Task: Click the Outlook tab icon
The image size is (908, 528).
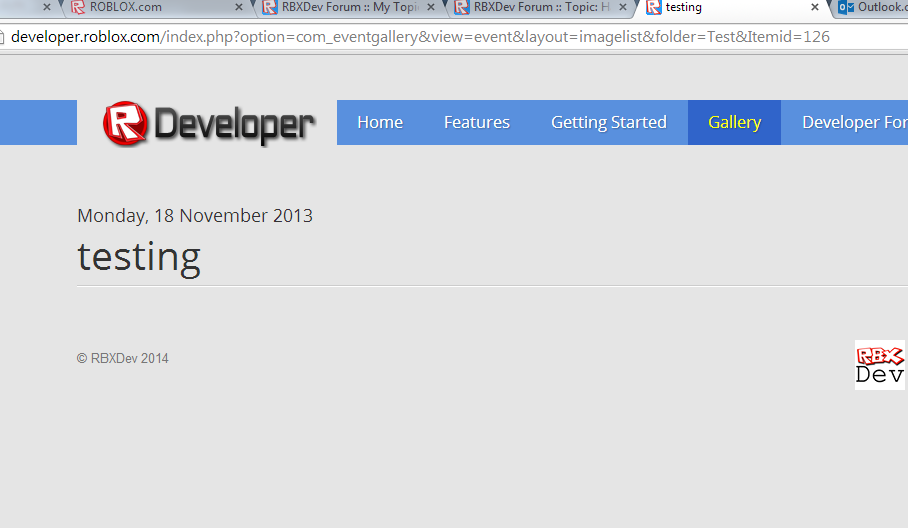Action: [x=846, y=8]
